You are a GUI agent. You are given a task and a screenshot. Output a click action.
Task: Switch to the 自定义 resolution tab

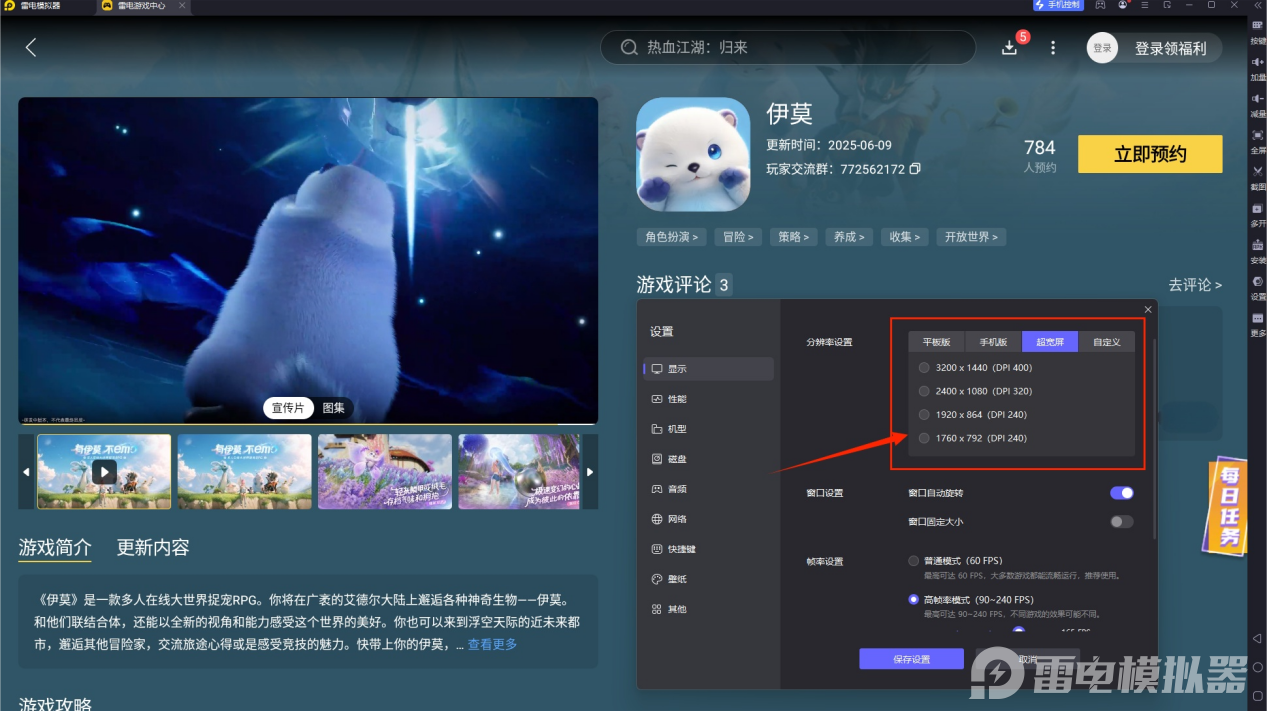click(x=1106, y=342)
